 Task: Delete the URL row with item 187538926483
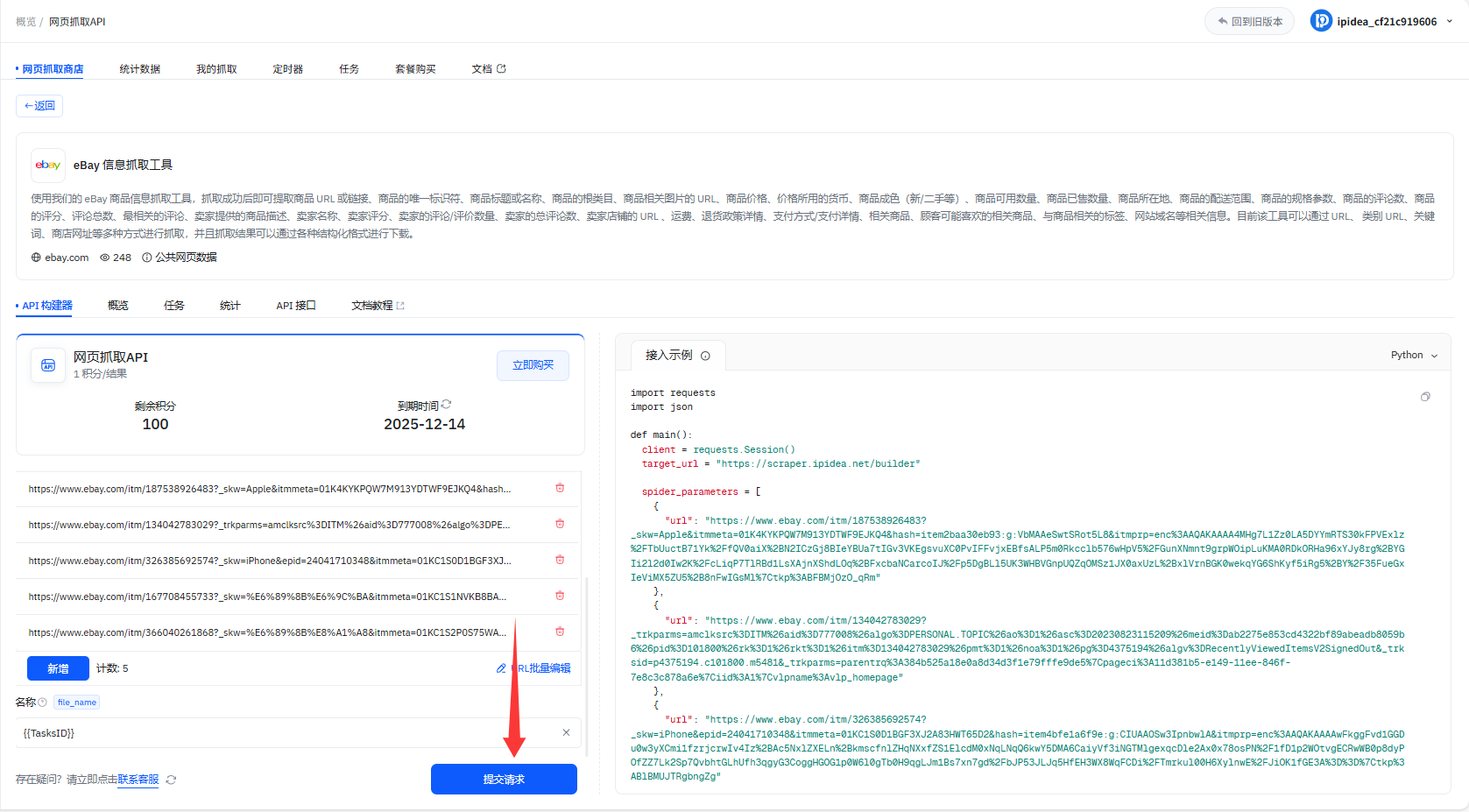560,488
